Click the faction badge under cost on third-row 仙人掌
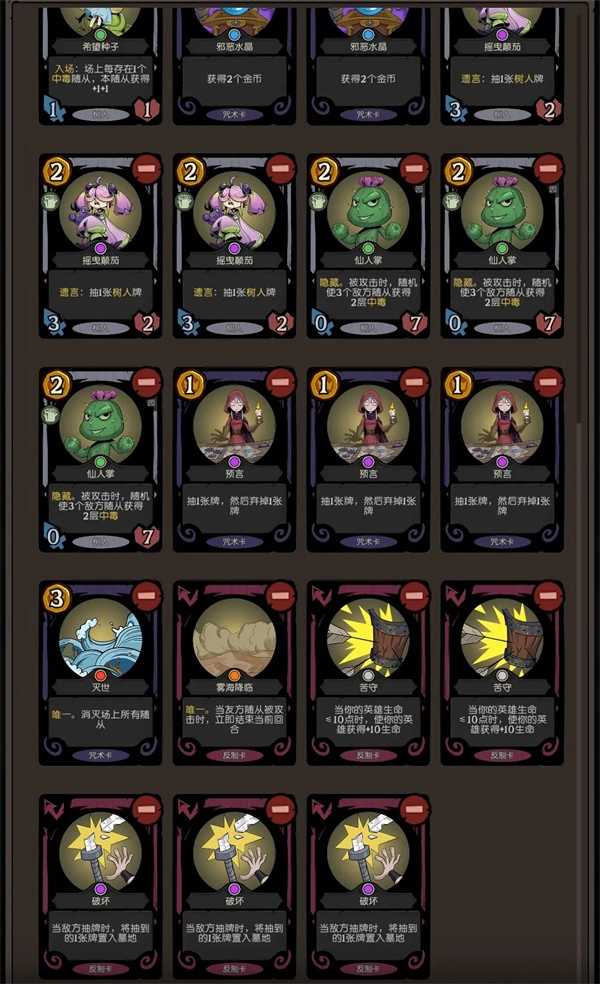This screenshot has width=600, height=984. (50, 414)
